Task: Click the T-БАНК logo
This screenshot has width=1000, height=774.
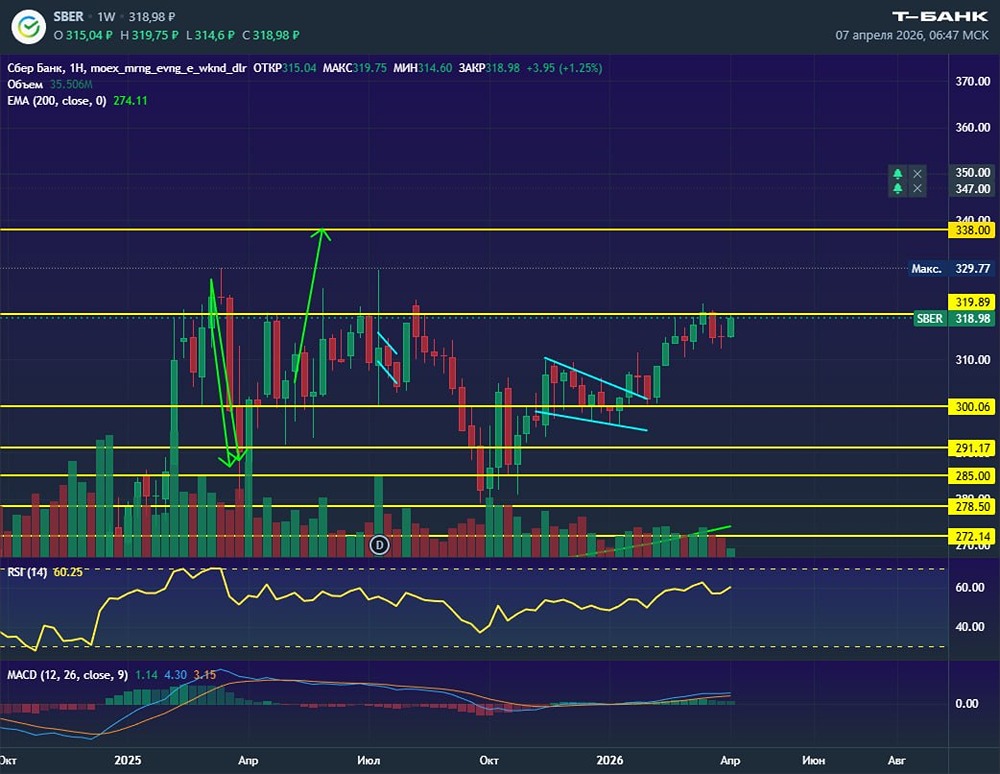Action: click(940, 17)
